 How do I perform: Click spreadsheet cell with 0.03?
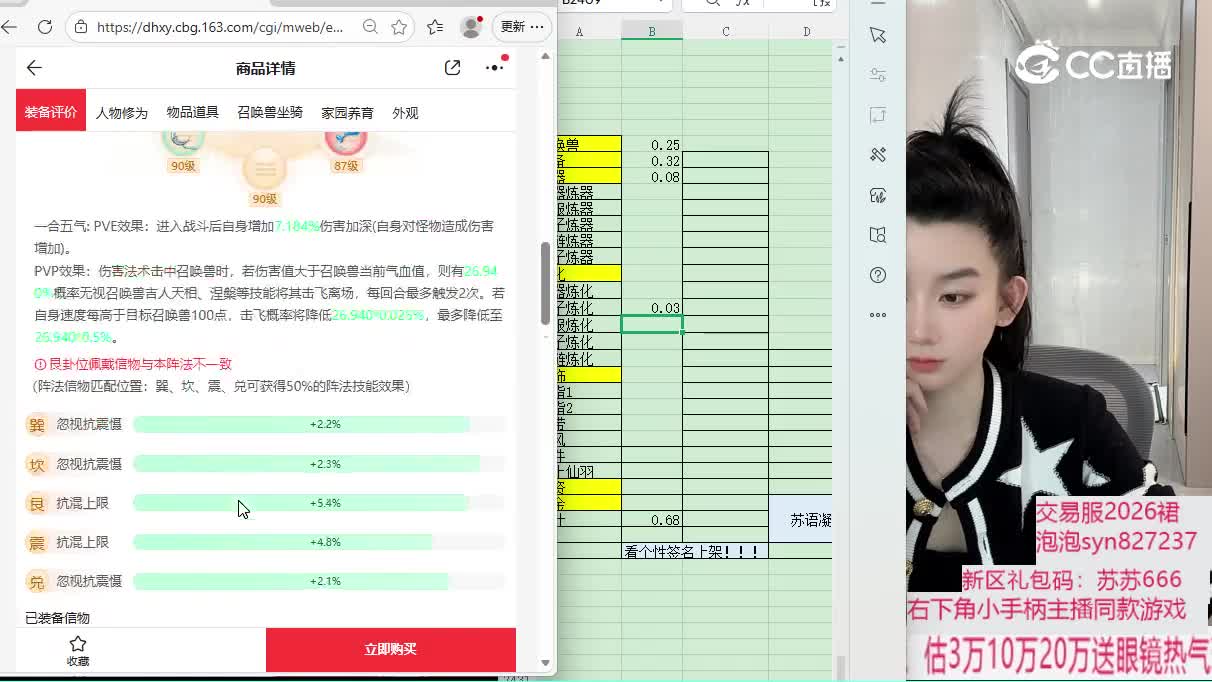coord(652,308)
